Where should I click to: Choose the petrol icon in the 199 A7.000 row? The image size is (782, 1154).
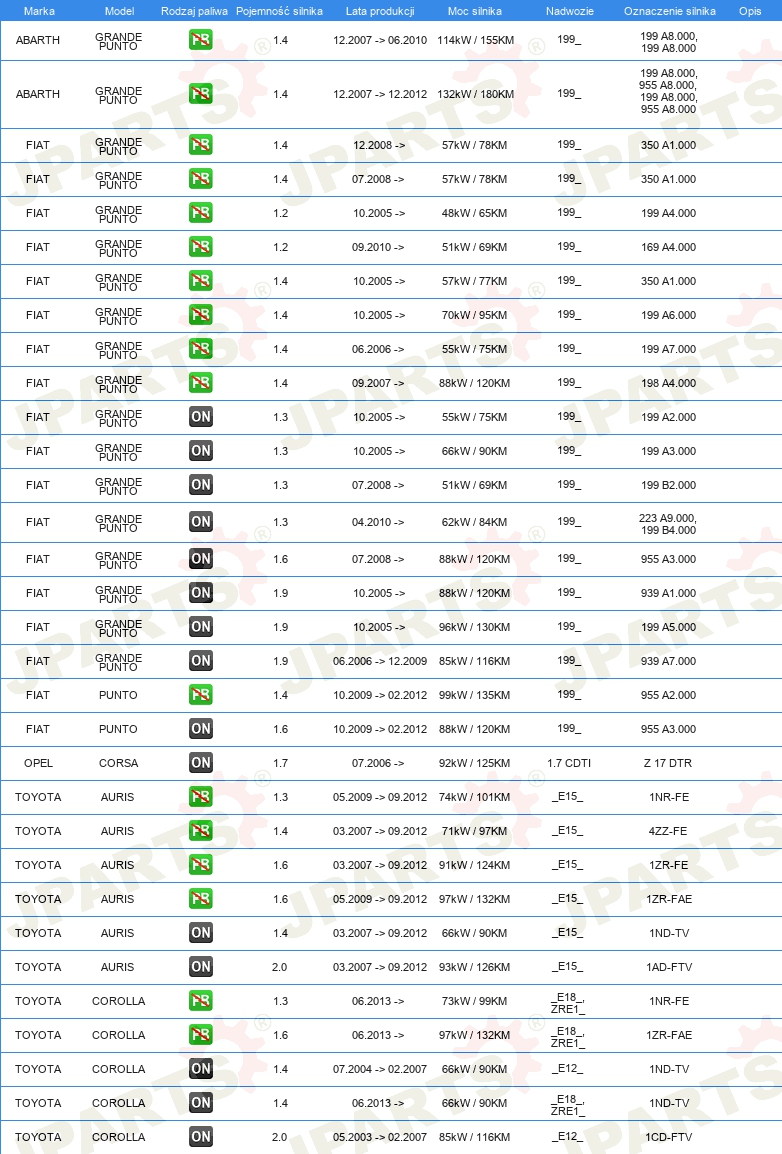tap(201, 348)
